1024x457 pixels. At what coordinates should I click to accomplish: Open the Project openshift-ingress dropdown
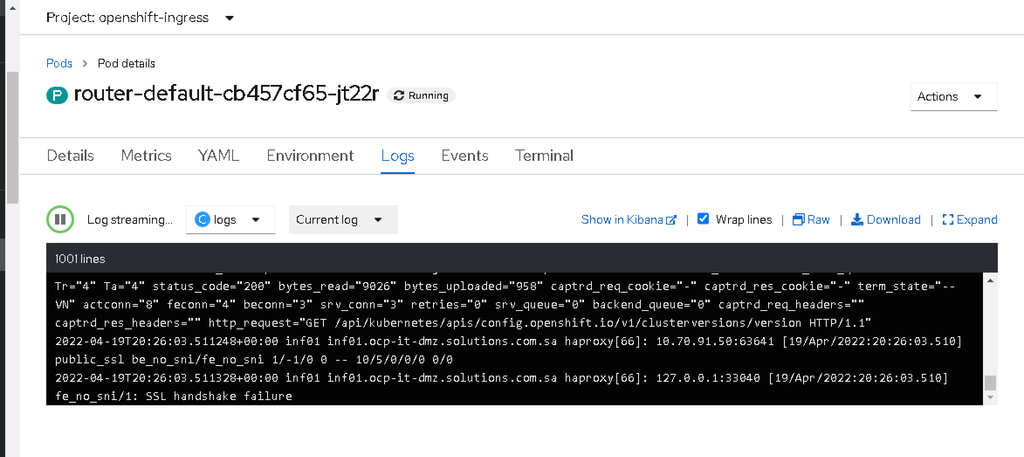coord(140,18)
